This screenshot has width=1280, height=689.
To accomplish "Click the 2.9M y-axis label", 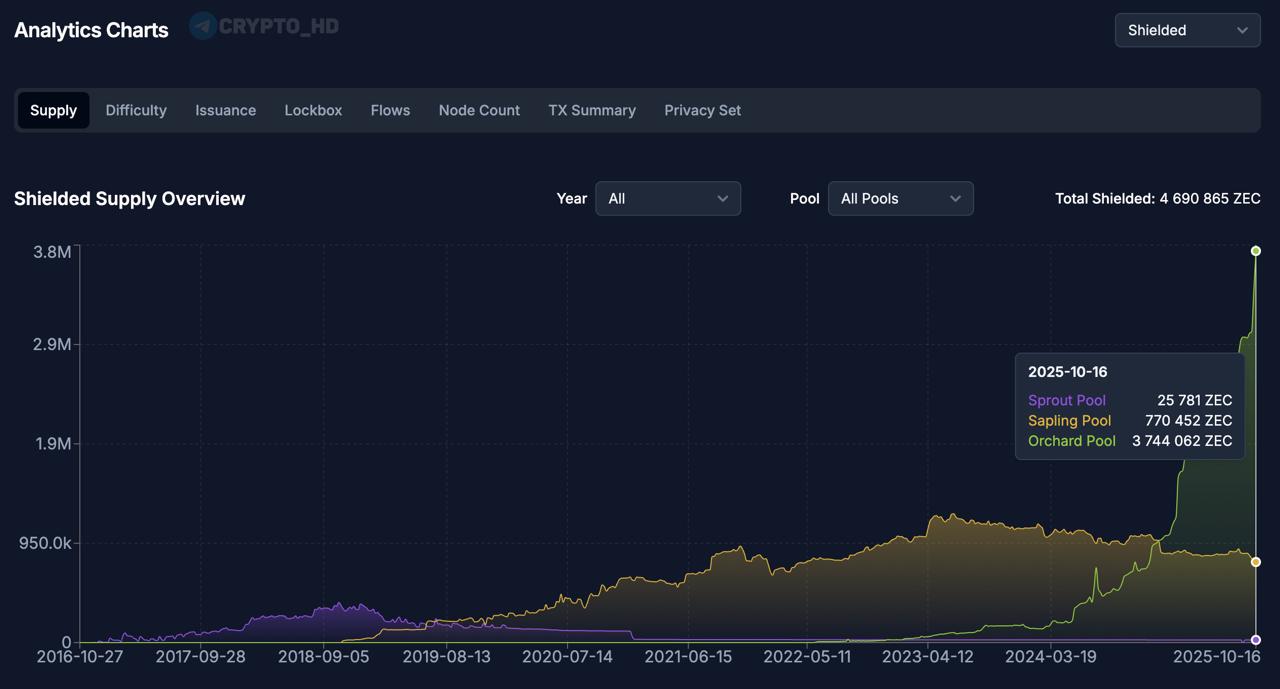I will click(52, 344).
